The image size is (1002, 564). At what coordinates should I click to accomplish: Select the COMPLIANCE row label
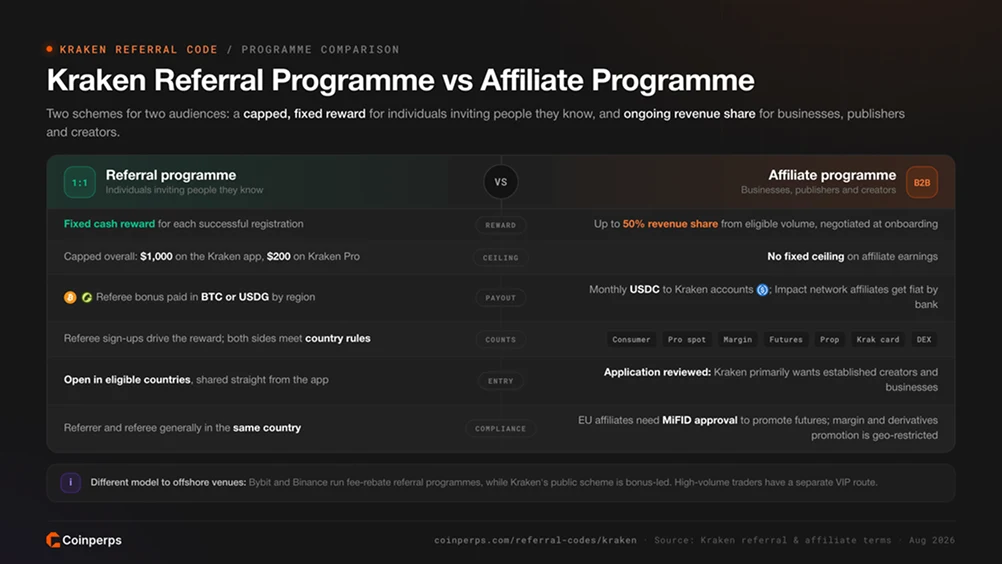tap(500, 429)
